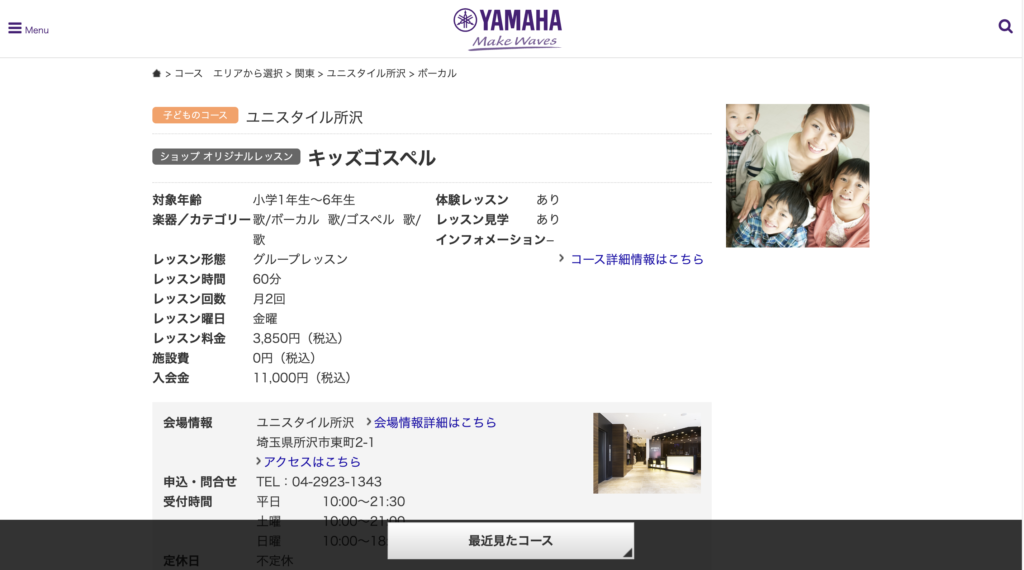Select 小学1年生〜6年生 age text

click(304, 200)
